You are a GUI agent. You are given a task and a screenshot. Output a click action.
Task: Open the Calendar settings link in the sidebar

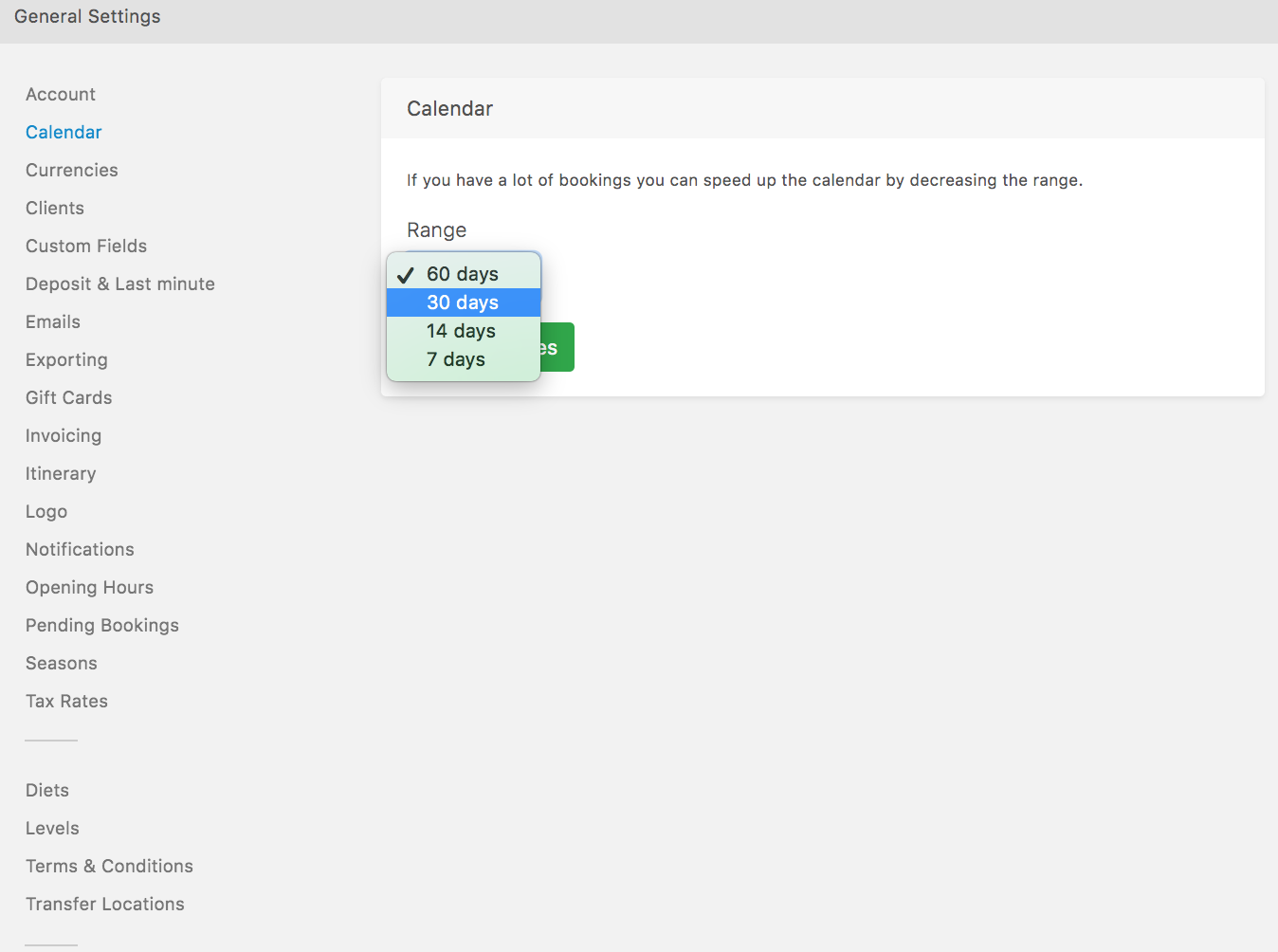pyautogui.click(x=64, y=132)
